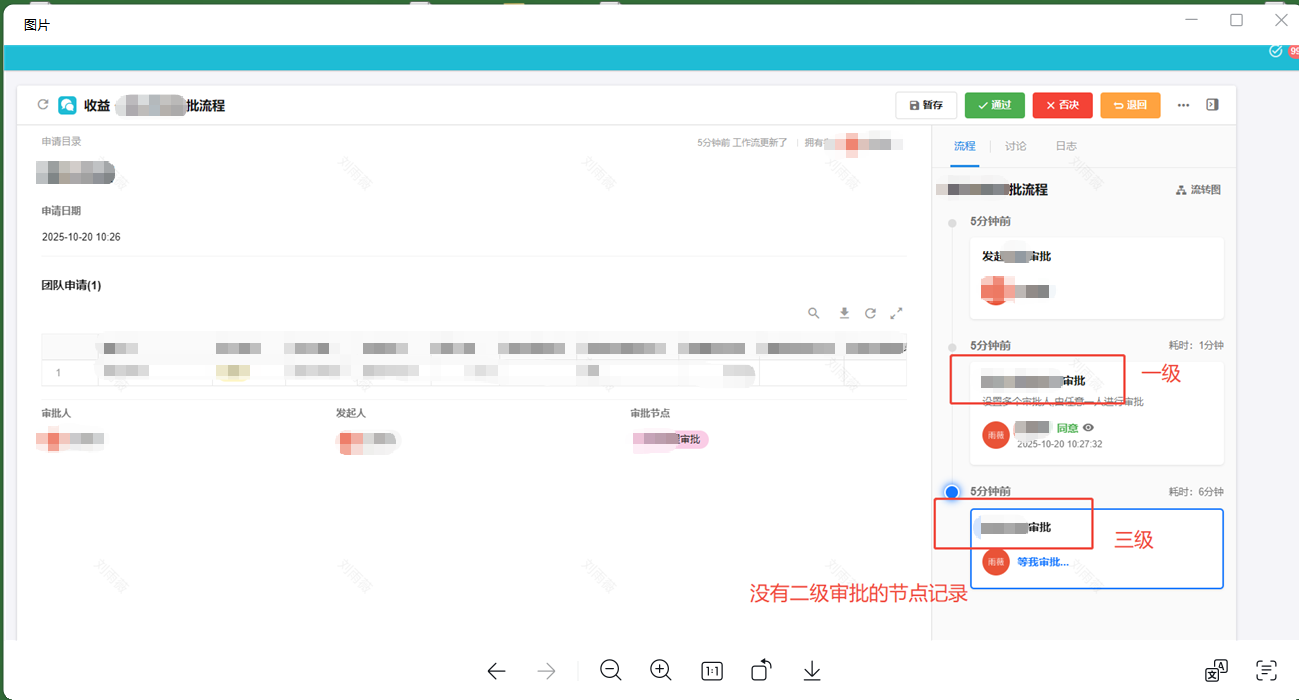This screenshot has height=700, width=1299.
Task: Search the 团队申请 table with the magnifier icon
Action: click(814, 313)
